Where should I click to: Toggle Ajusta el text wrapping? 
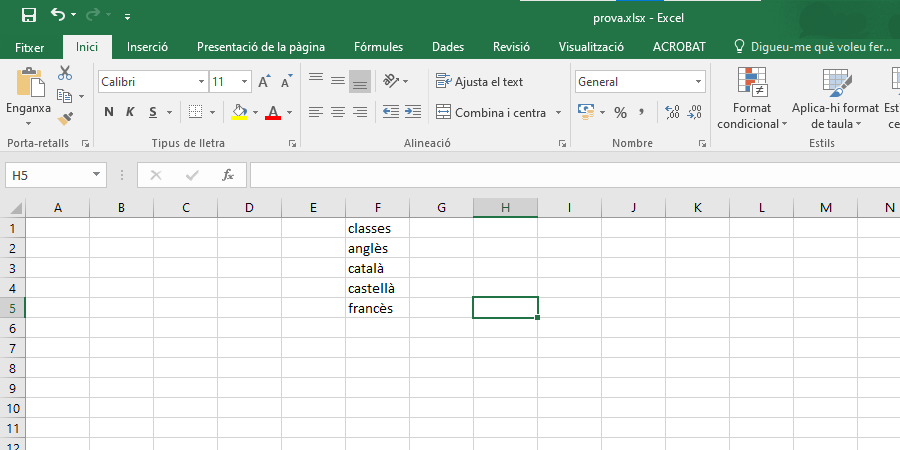click(x=480, y=82)
